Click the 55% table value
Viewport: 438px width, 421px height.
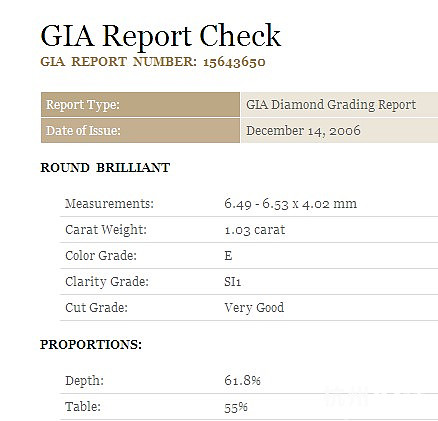pyautogui.click(x=236, y=407)
